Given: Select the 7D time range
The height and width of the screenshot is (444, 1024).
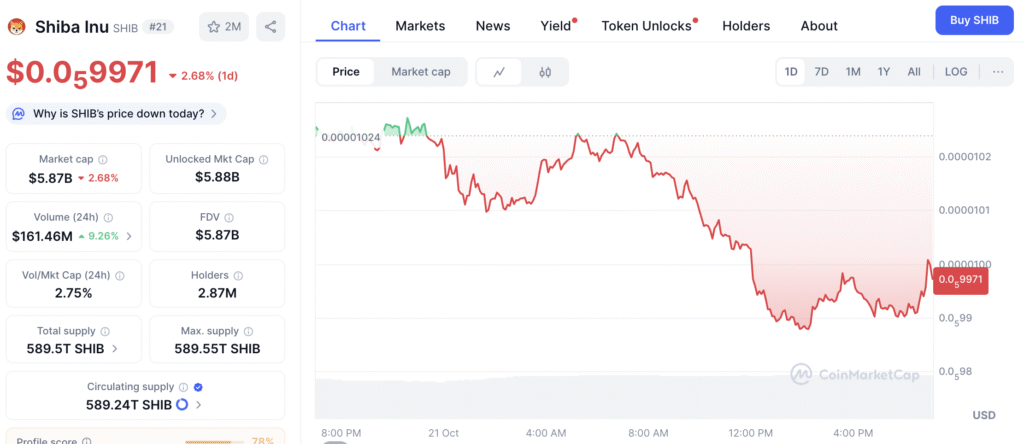Looking at the screenshot, I should point(821,72).
